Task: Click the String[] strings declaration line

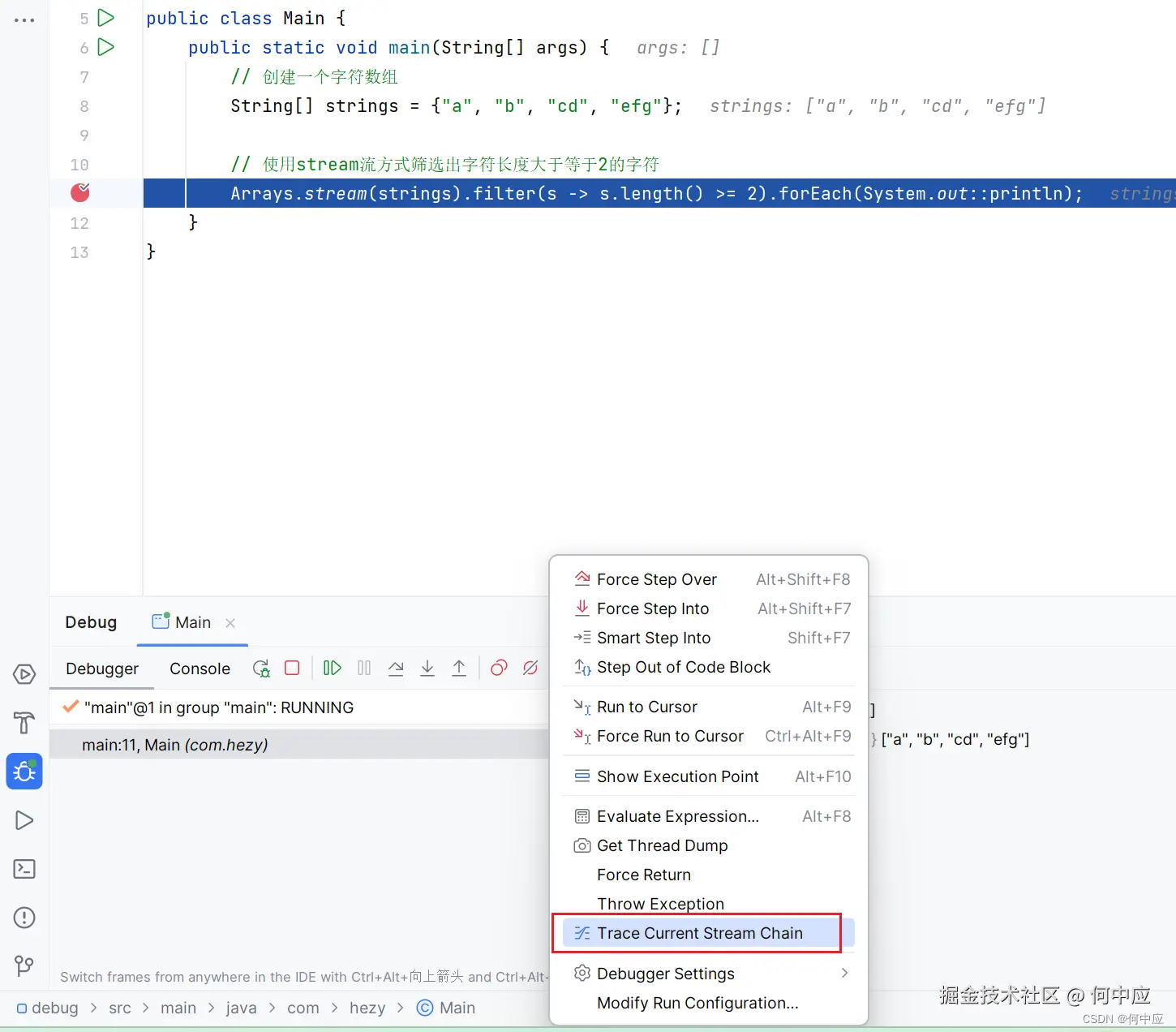Action: click(x=456, y=106)
